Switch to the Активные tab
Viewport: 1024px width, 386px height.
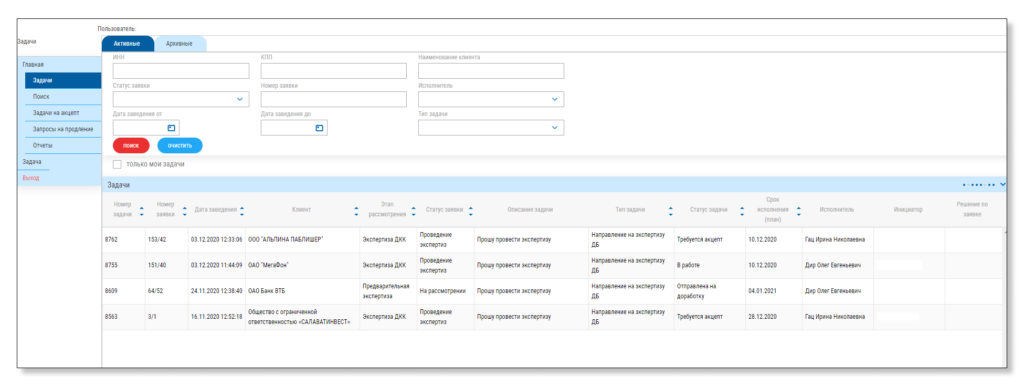[x=127, y=44]
